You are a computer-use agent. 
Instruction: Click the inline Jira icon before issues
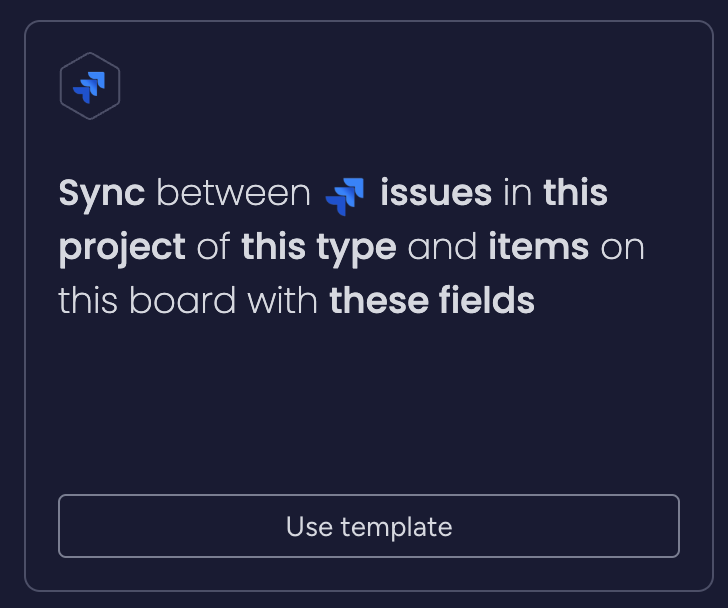click(345, 196)
